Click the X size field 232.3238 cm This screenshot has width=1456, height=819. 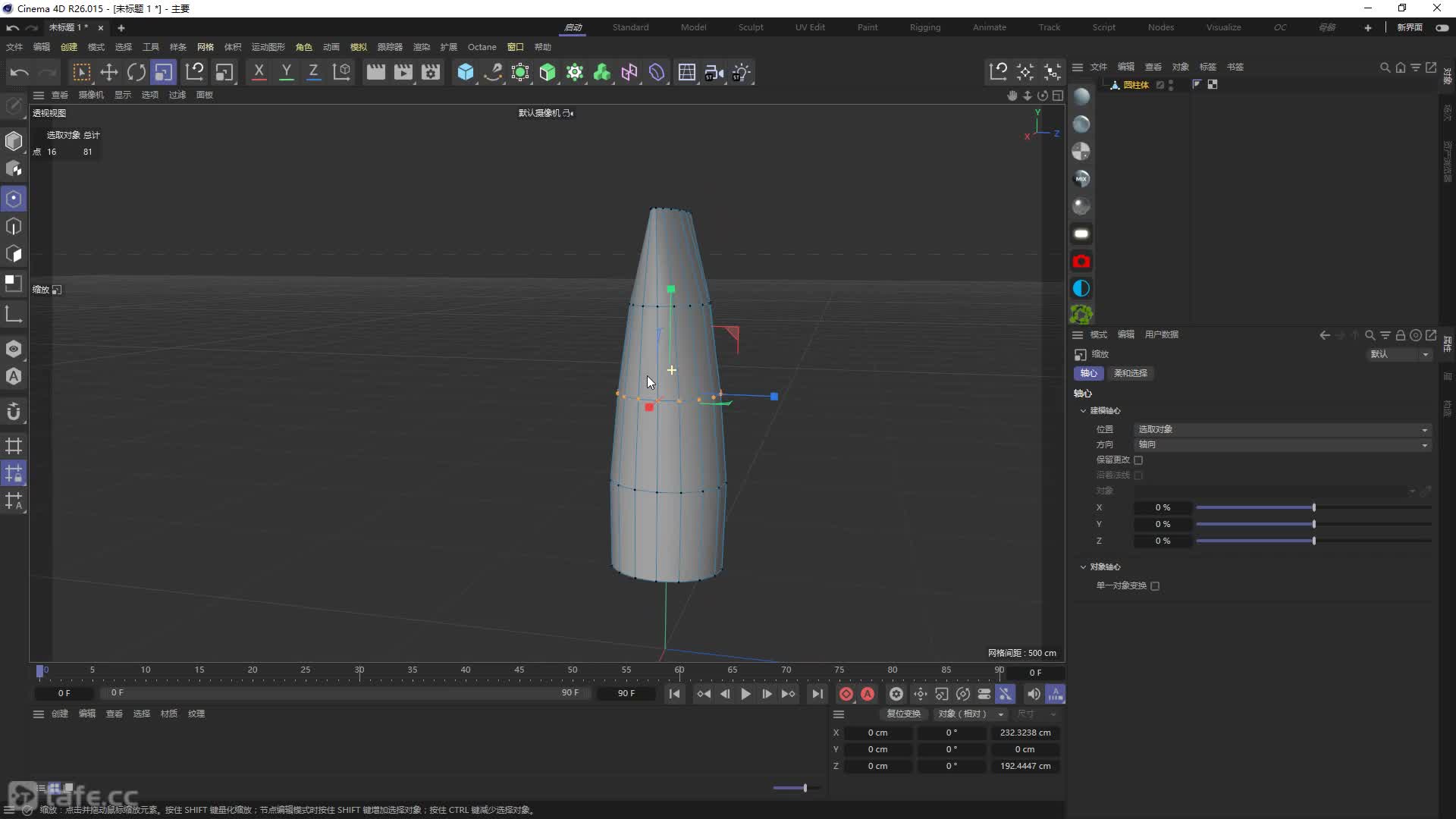(x=1025, y=733)
